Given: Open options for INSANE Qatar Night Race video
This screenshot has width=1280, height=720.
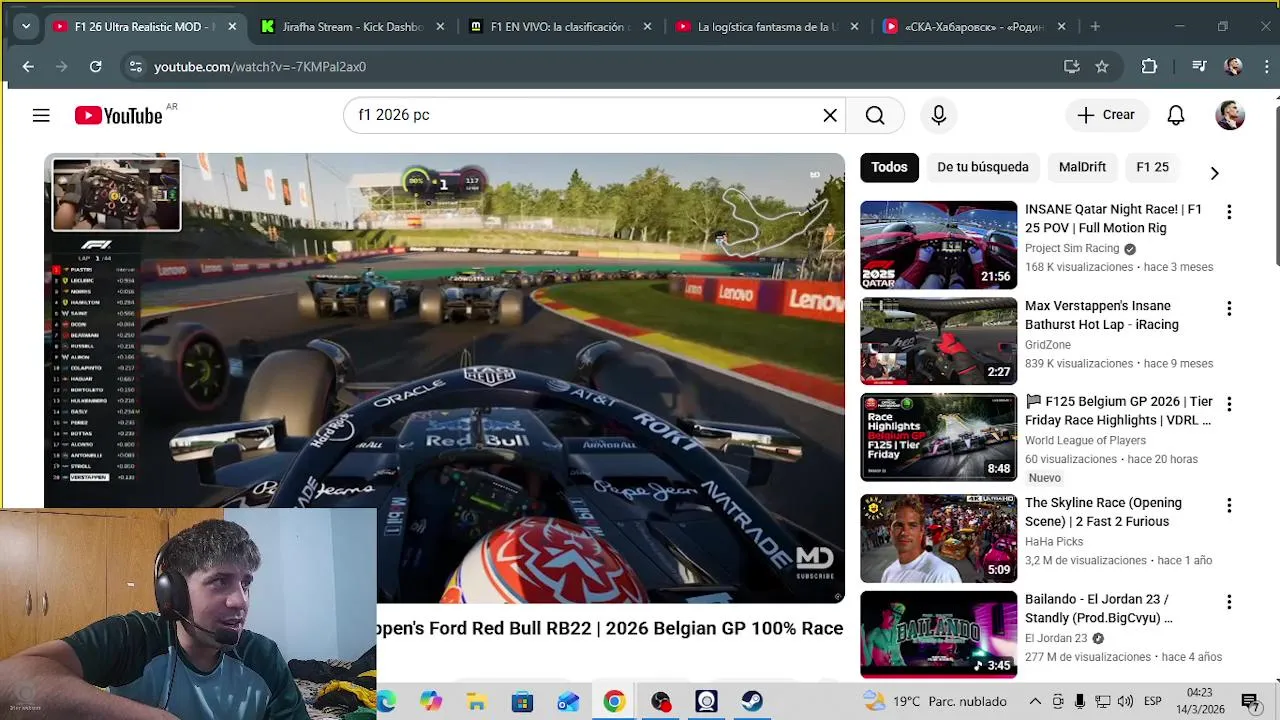Looking at the screenshot, I should tap(1229, 212).
